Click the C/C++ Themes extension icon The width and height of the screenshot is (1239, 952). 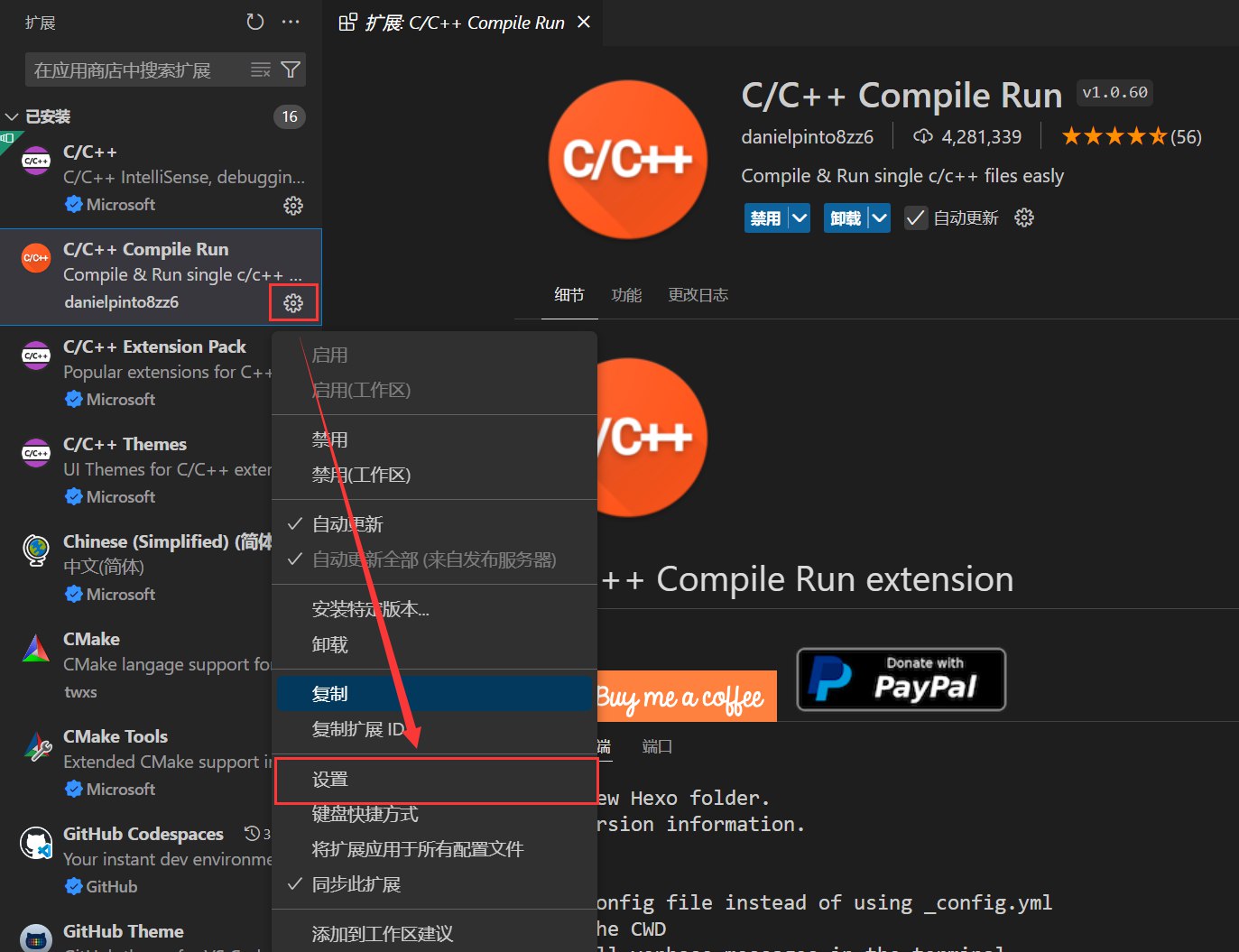tap(36, 453)
